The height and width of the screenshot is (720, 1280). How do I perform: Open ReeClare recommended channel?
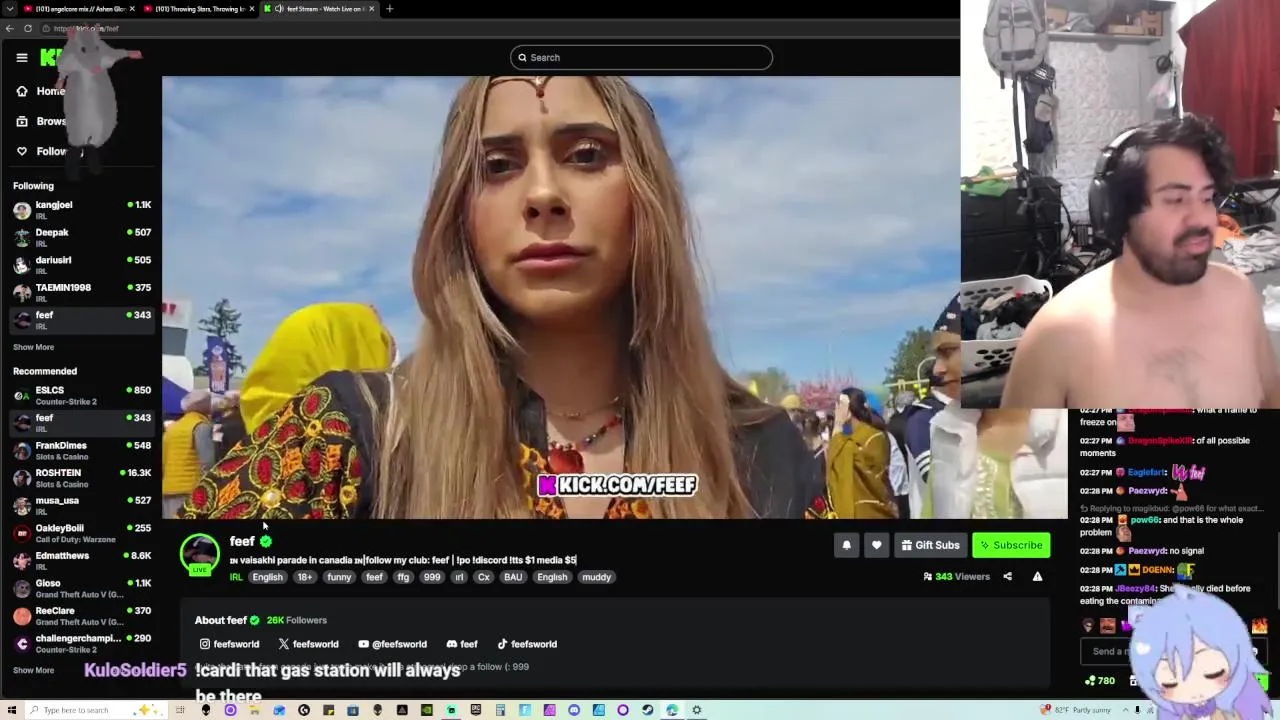click(x=82, y=615)
